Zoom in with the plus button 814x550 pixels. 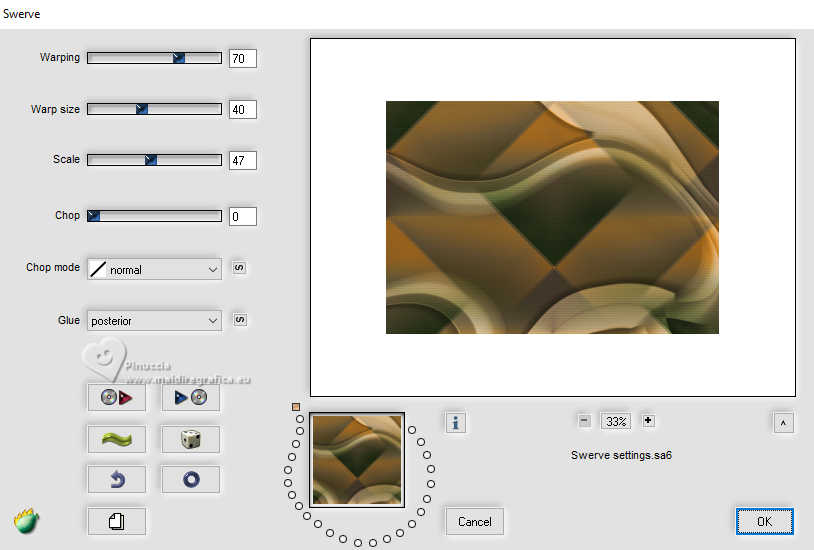648,420
